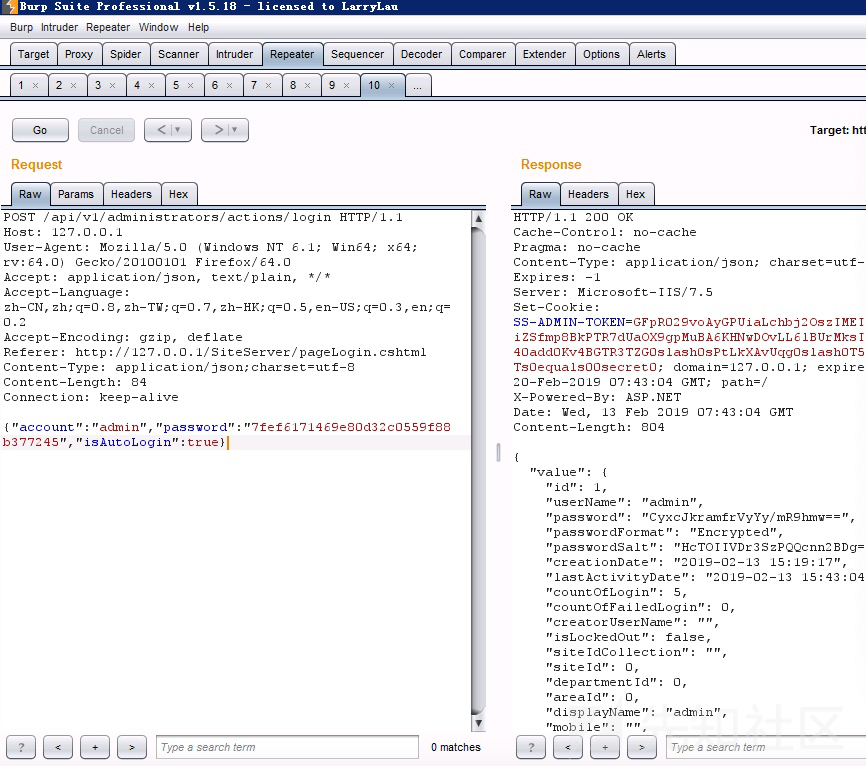Switch to the Target tab
This screenshot has width=866, height=766.
pos(34,54)
